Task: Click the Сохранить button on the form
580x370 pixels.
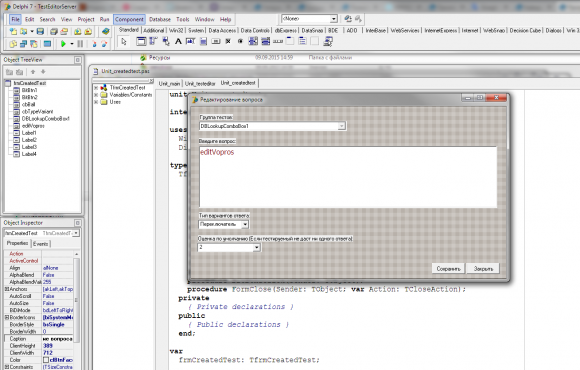Action: click(448, 269)
